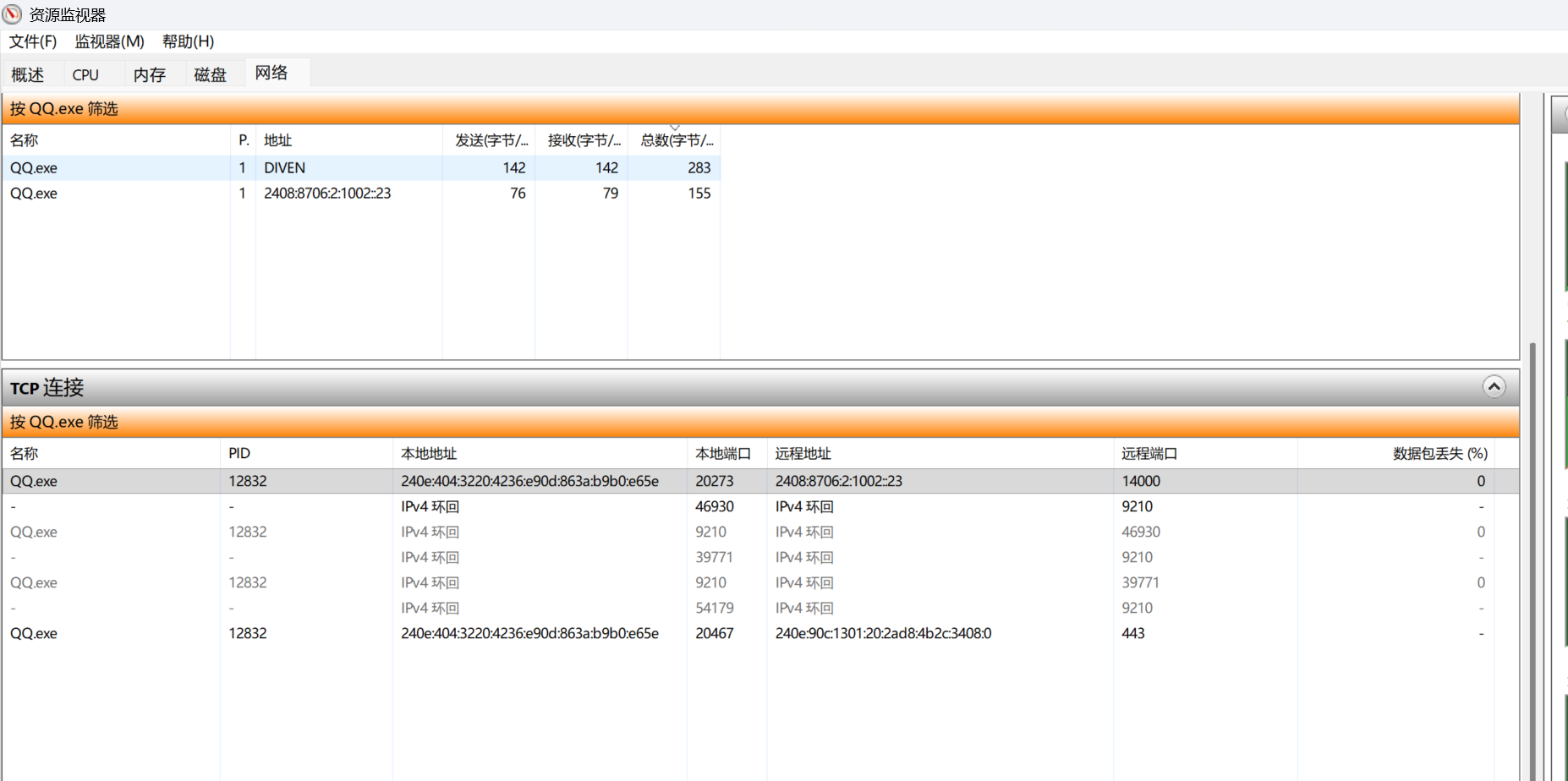Open the 文件(F) menu
This screenshot has width=1568, height=781.
tap(33, 41)
